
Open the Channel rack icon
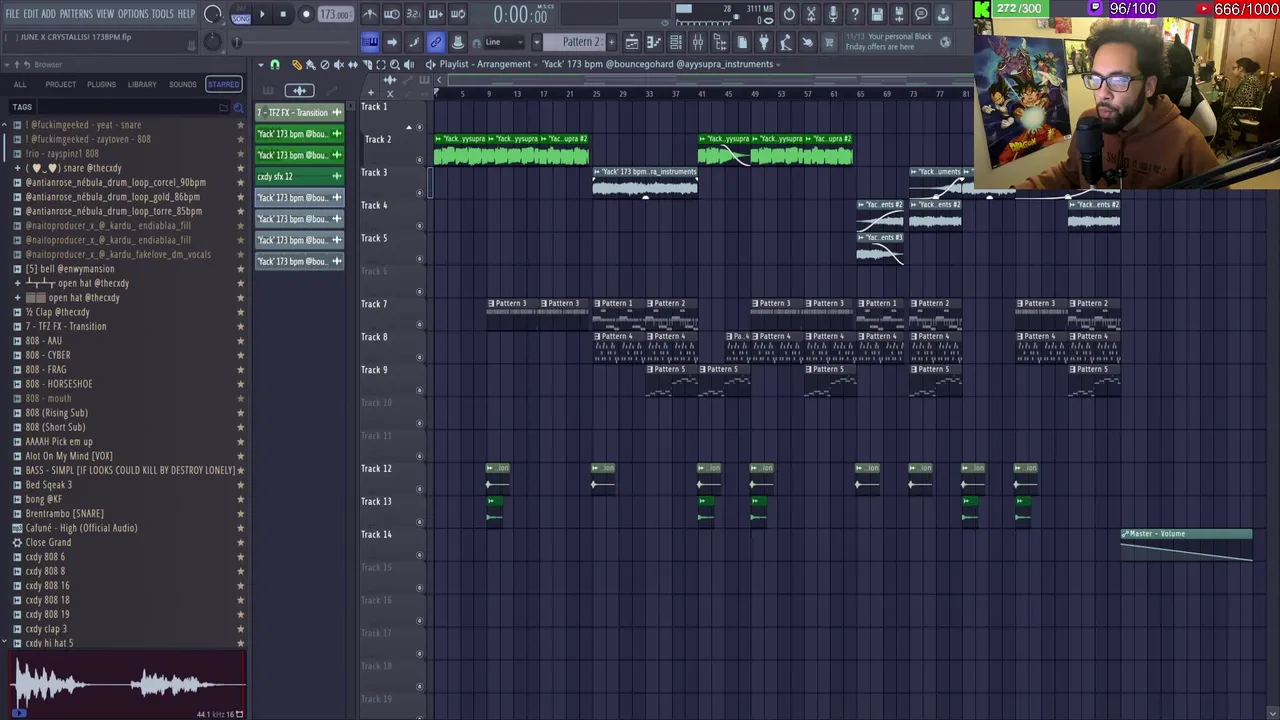click(x=676, y=42)
